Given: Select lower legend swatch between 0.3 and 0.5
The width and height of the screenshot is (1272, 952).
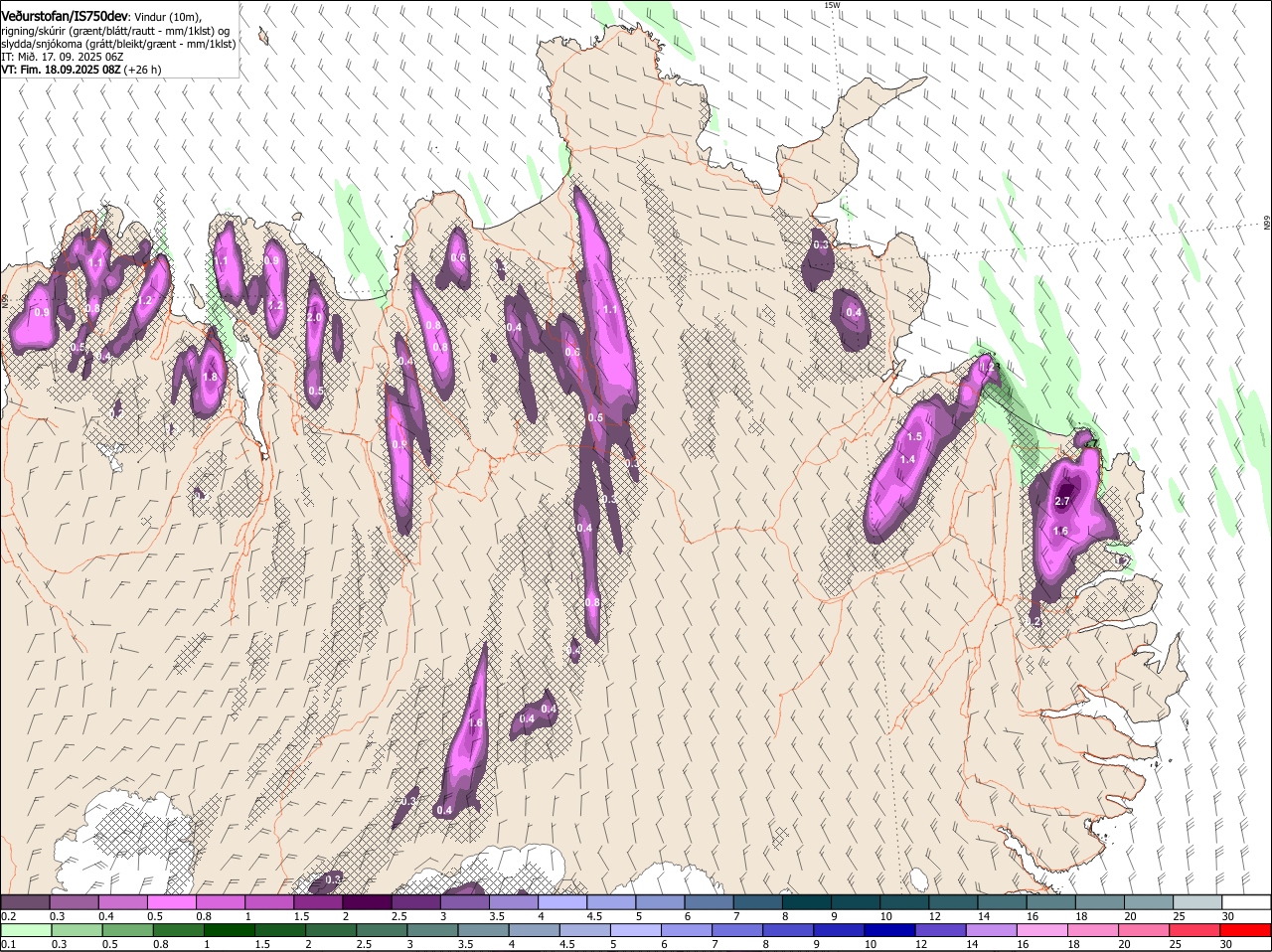Looking at the screenshot, I should click(x=77, y=930).
